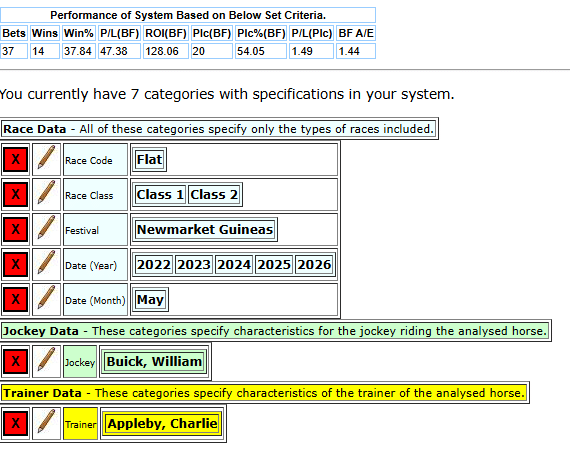Click the green Jockey label cell
This screenshot has height=460, width=570.
pos(80,362)
